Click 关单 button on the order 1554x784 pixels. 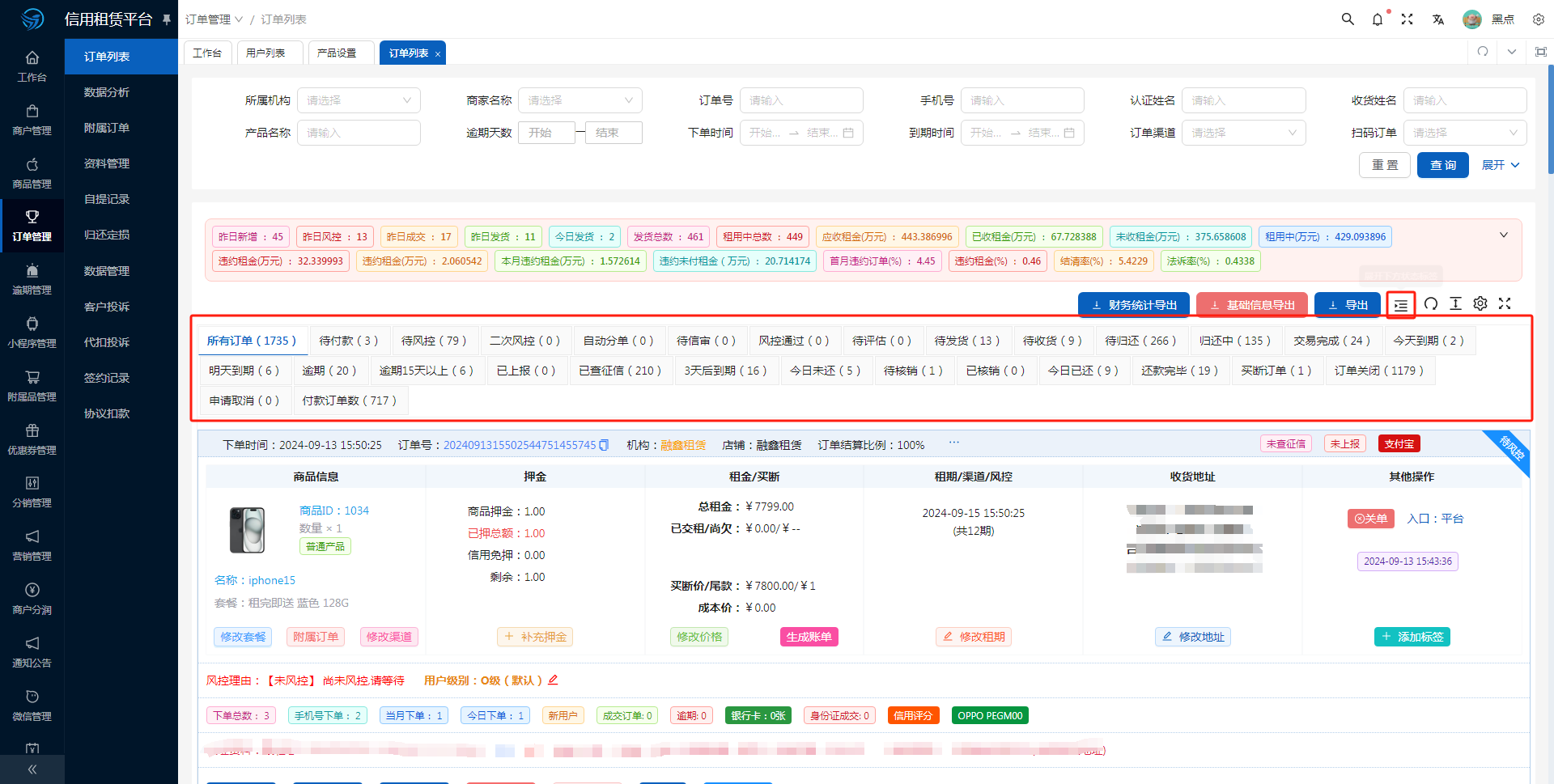(x=1371, y=519)
